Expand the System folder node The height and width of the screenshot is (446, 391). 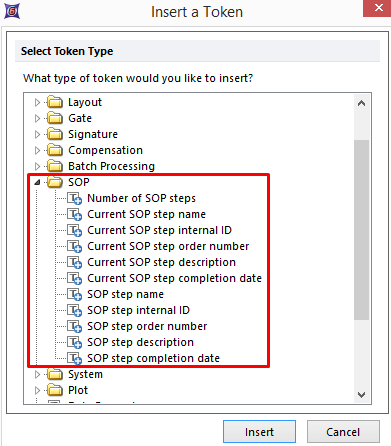pyautogui.click(x=37, y=374)
